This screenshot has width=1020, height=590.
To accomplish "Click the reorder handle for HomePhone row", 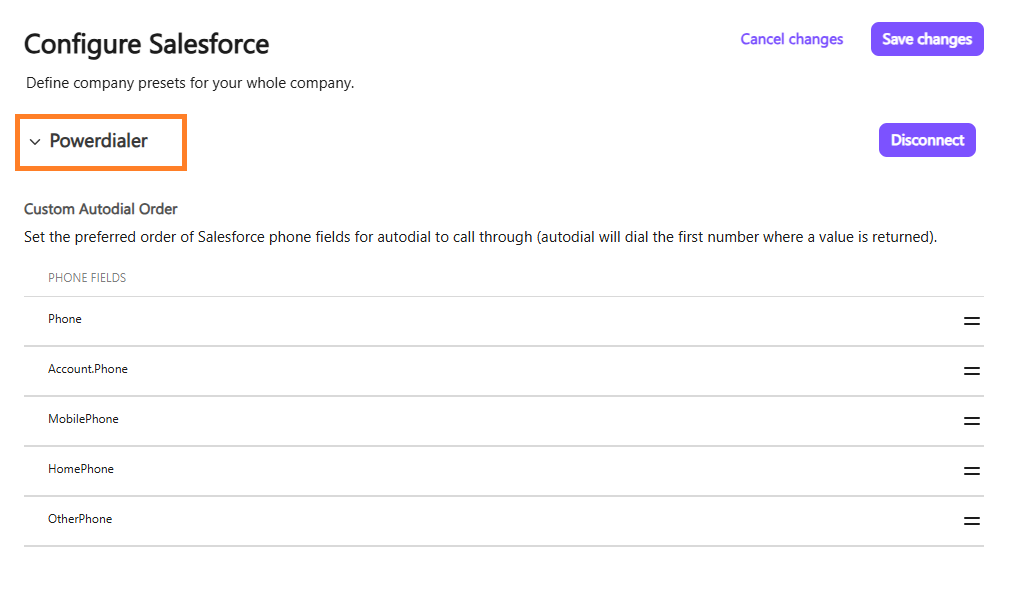I will pos(971,471).
